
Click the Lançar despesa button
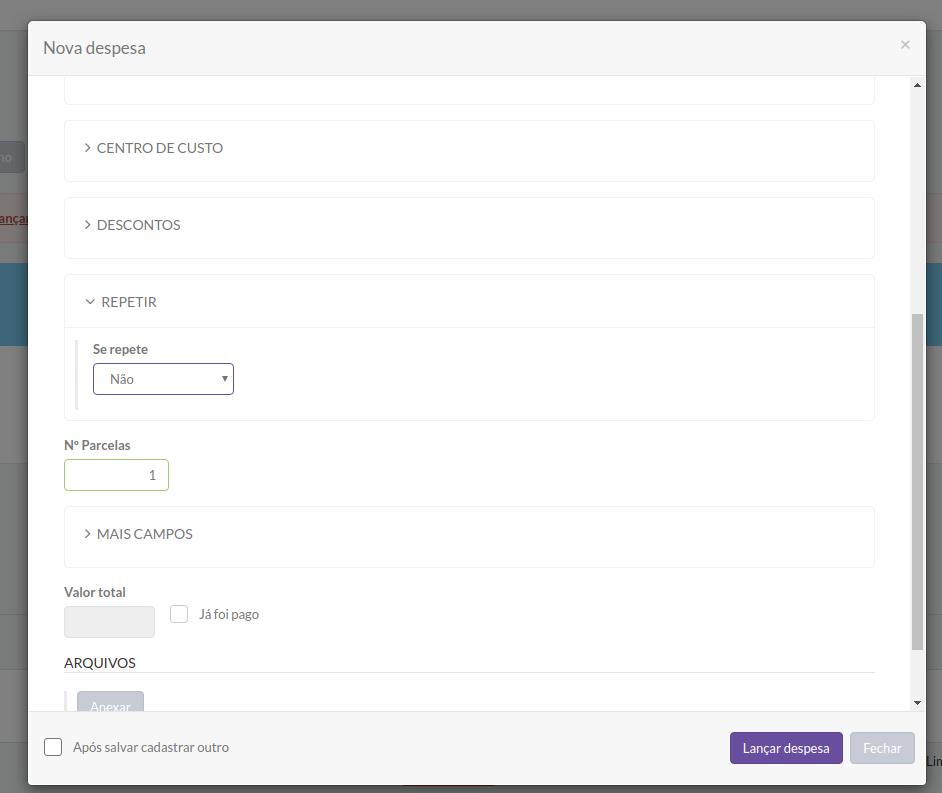(x=786, y=748)
